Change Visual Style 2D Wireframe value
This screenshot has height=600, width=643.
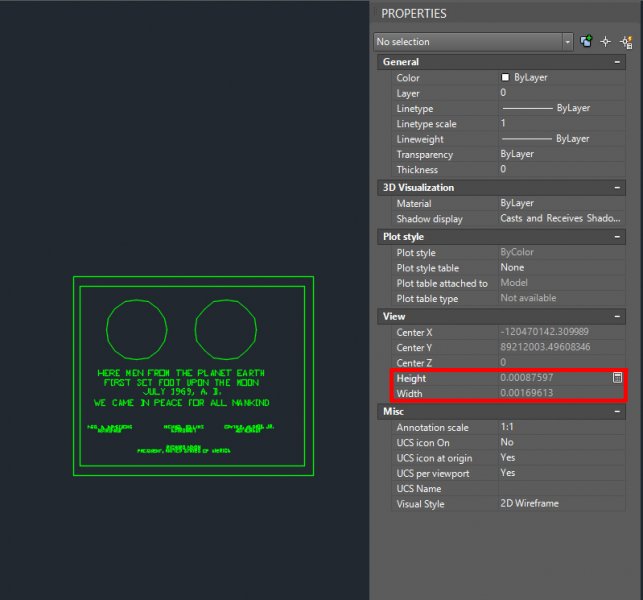pyautogui.click(x=562, y=504)
